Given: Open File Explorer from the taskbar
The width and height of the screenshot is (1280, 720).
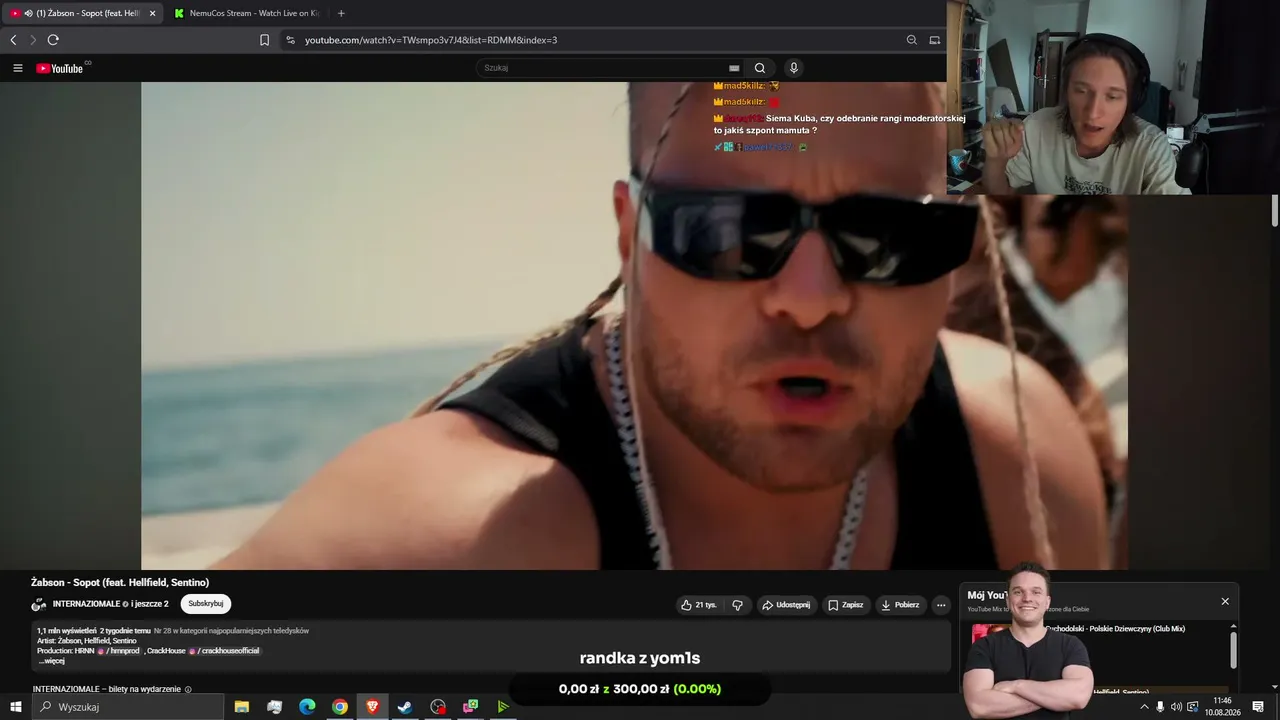Looking at the screenshot, I should 242,707.
